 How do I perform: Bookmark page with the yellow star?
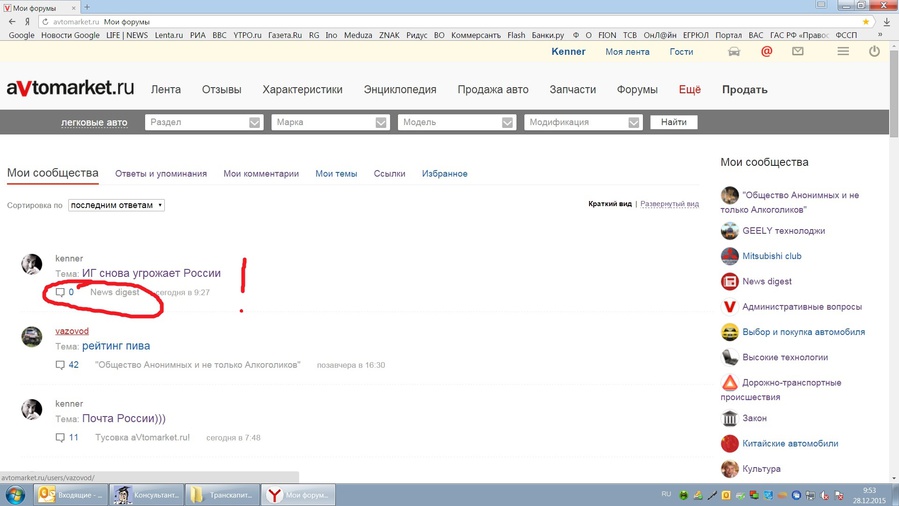coord(866,22)
